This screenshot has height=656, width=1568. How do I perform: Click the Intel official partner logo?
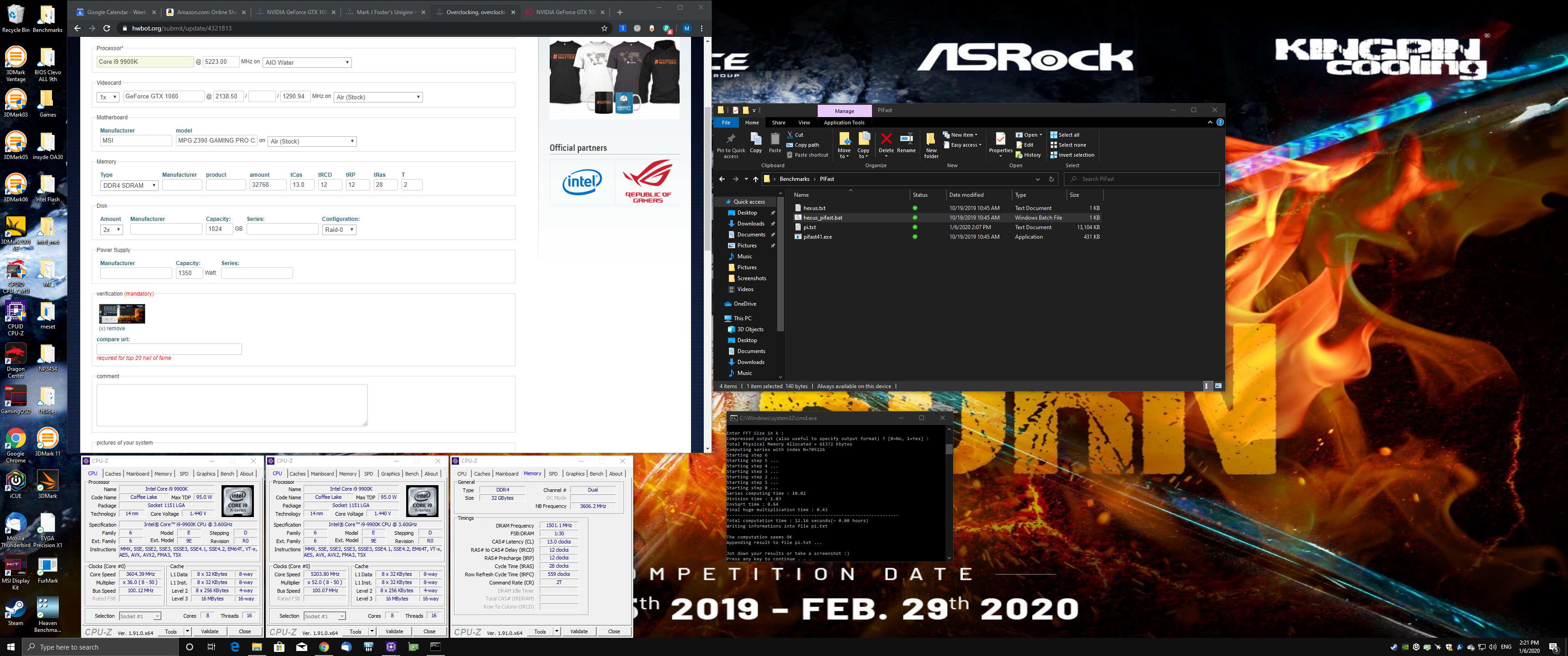point(582,182)
